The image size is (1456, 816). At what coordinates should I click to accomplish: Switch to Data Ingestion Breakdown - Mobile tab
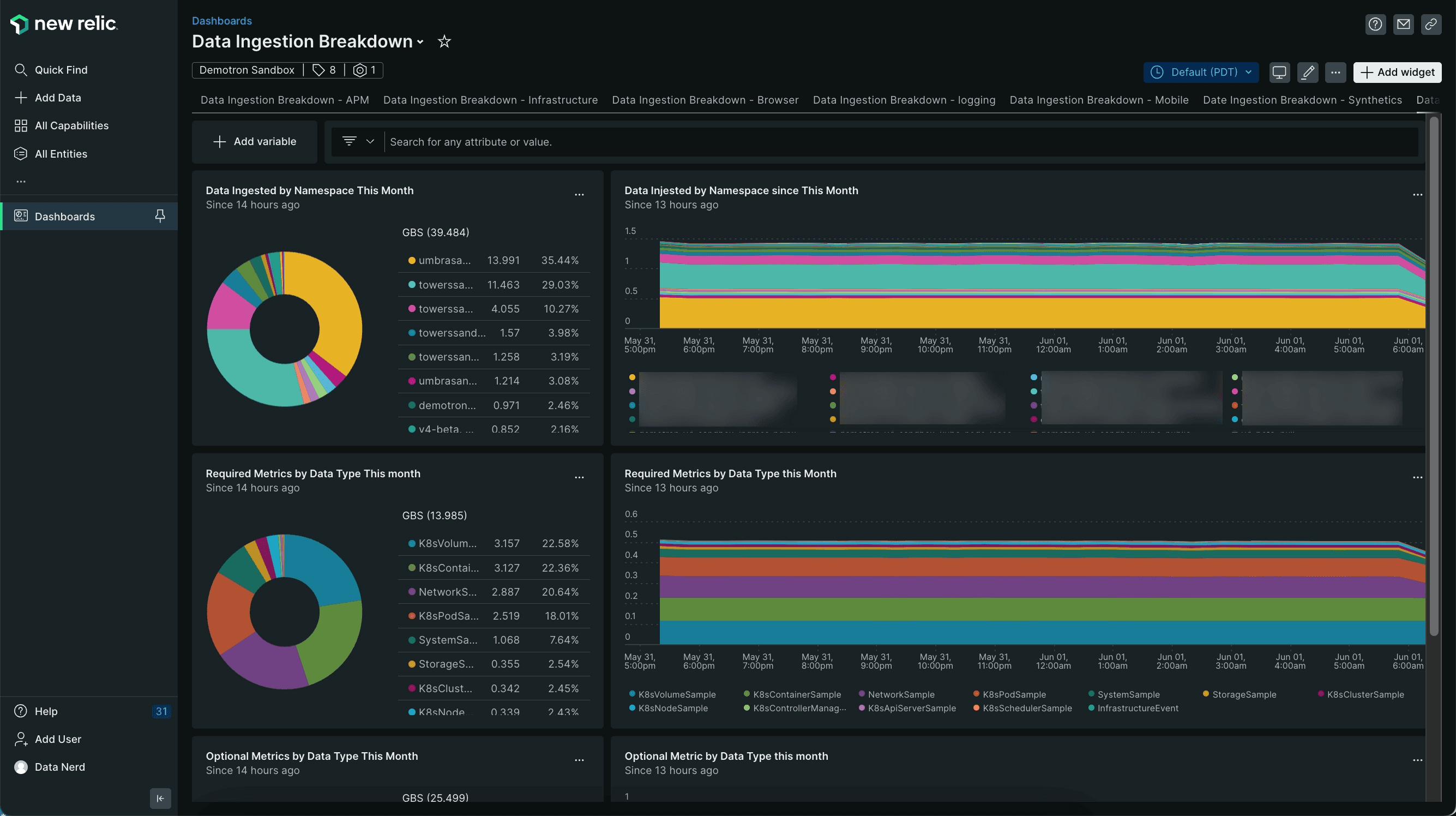(x=1099, y=100)
